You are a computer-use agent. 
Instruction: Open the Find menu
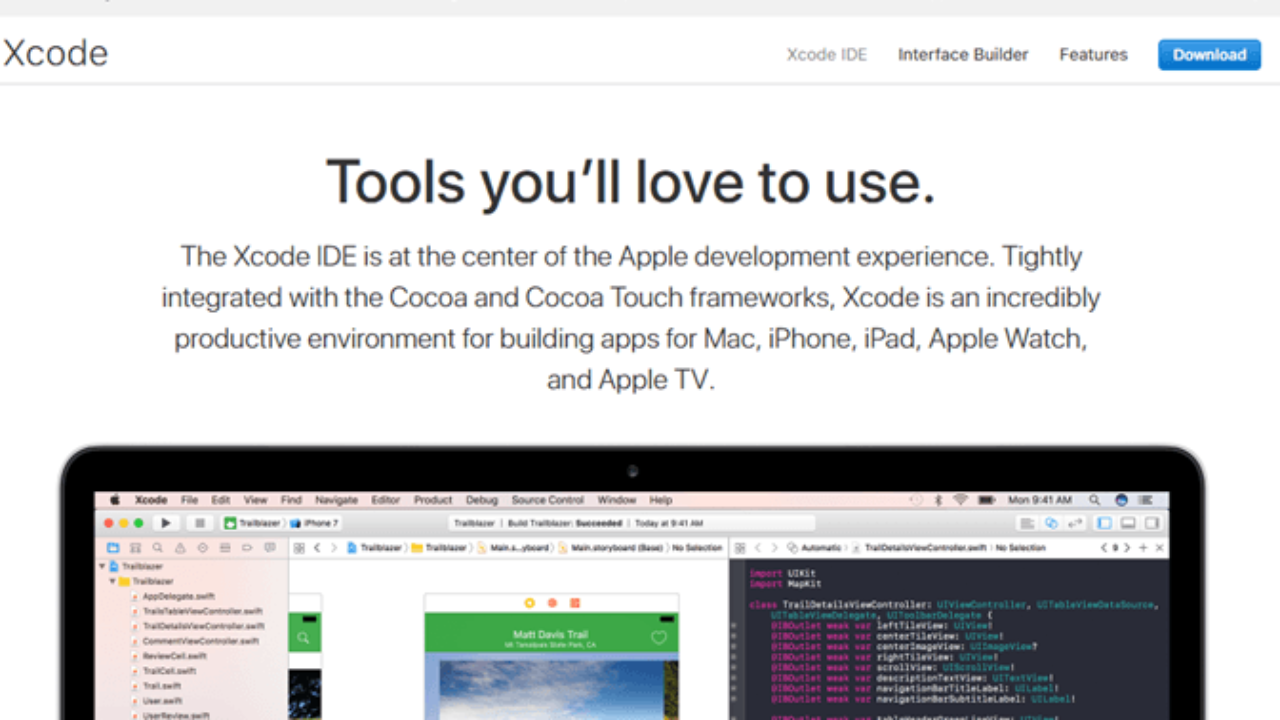point(291,500)
